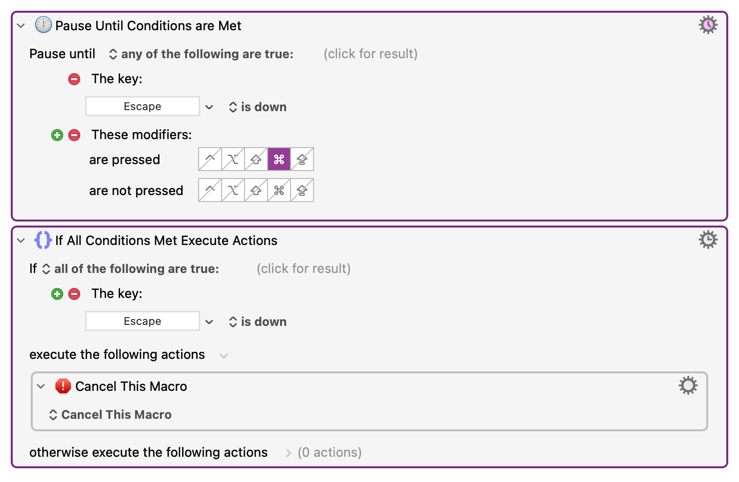Add condition in the If action
Image resolution: width=739 pixels, height=482 pixels.
pos(57,294)
